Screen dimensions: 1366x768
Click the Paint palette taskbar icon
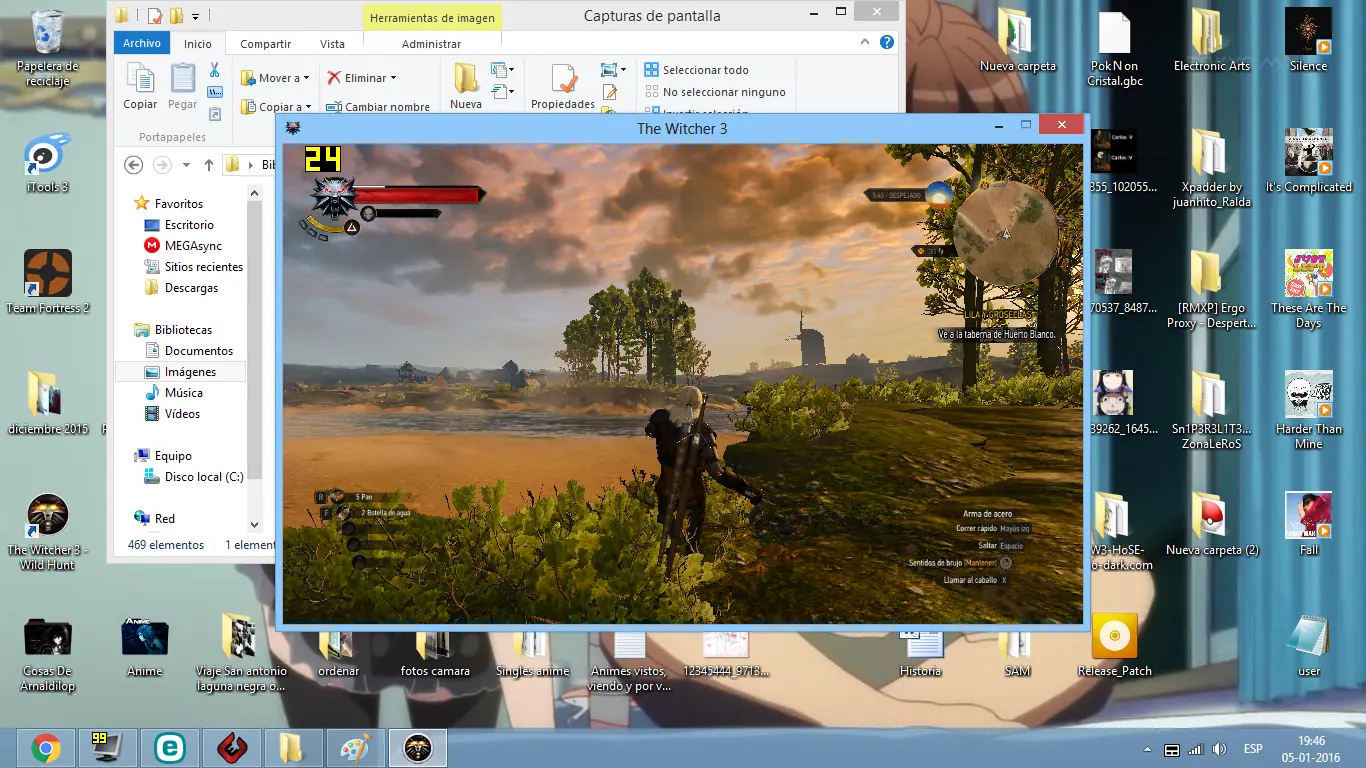(355, 748)
